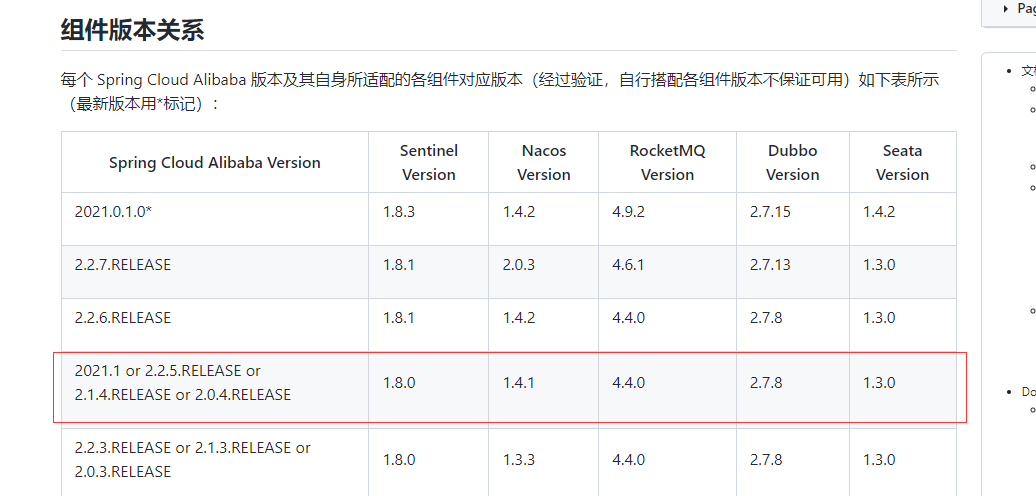Click the Dubbo Version column header
Image resolution: width=1036 pixels, height=496 pixels.
(x=792, y=162)
